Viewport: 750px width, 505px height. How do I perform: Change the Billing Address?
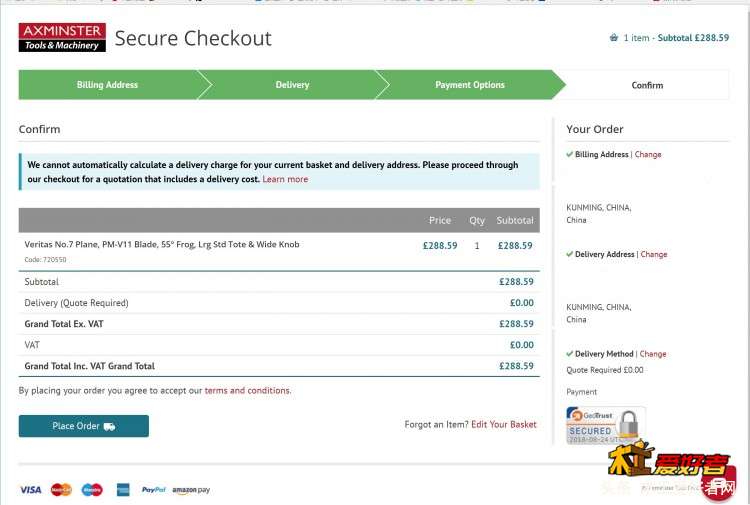648,154
